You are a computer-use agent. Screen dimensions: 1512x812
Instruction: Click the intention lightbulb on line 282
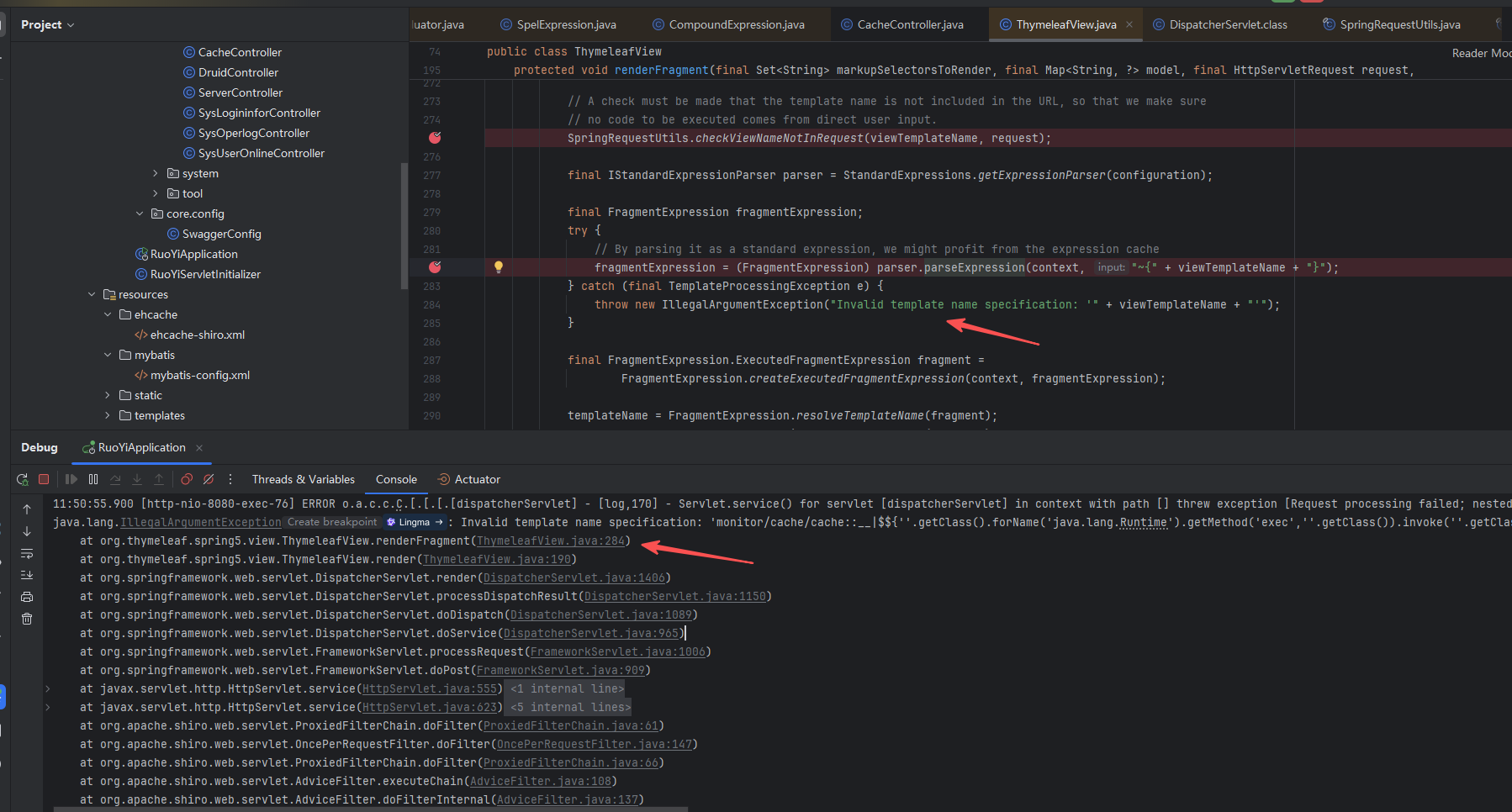[x=498, y=267]
